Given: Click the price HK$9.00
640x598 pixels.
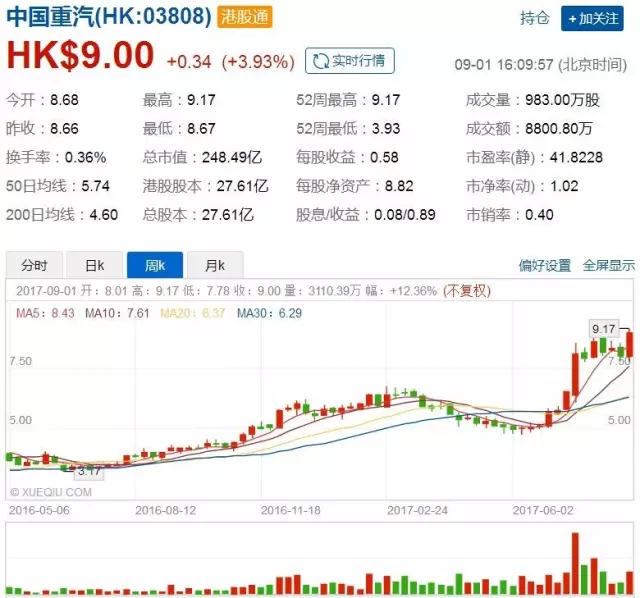Looking at the screenshot, I should pyautogui.click(x=80, y=55).
